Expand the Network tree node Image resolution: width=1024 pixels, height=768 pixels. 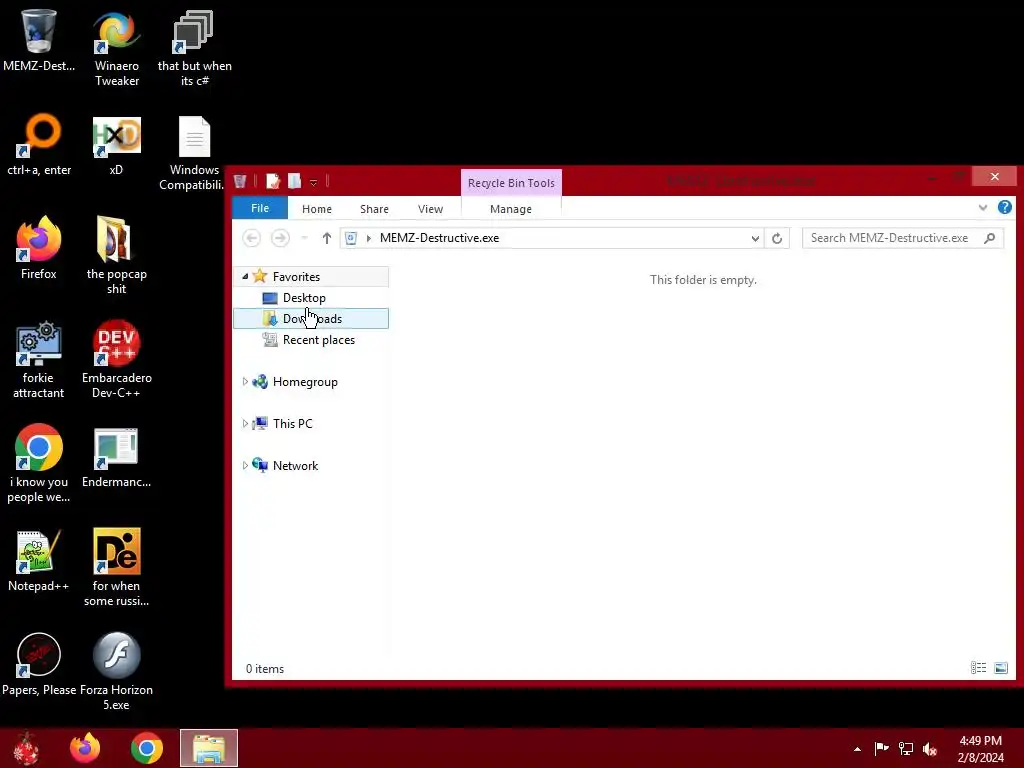[245, 465]
